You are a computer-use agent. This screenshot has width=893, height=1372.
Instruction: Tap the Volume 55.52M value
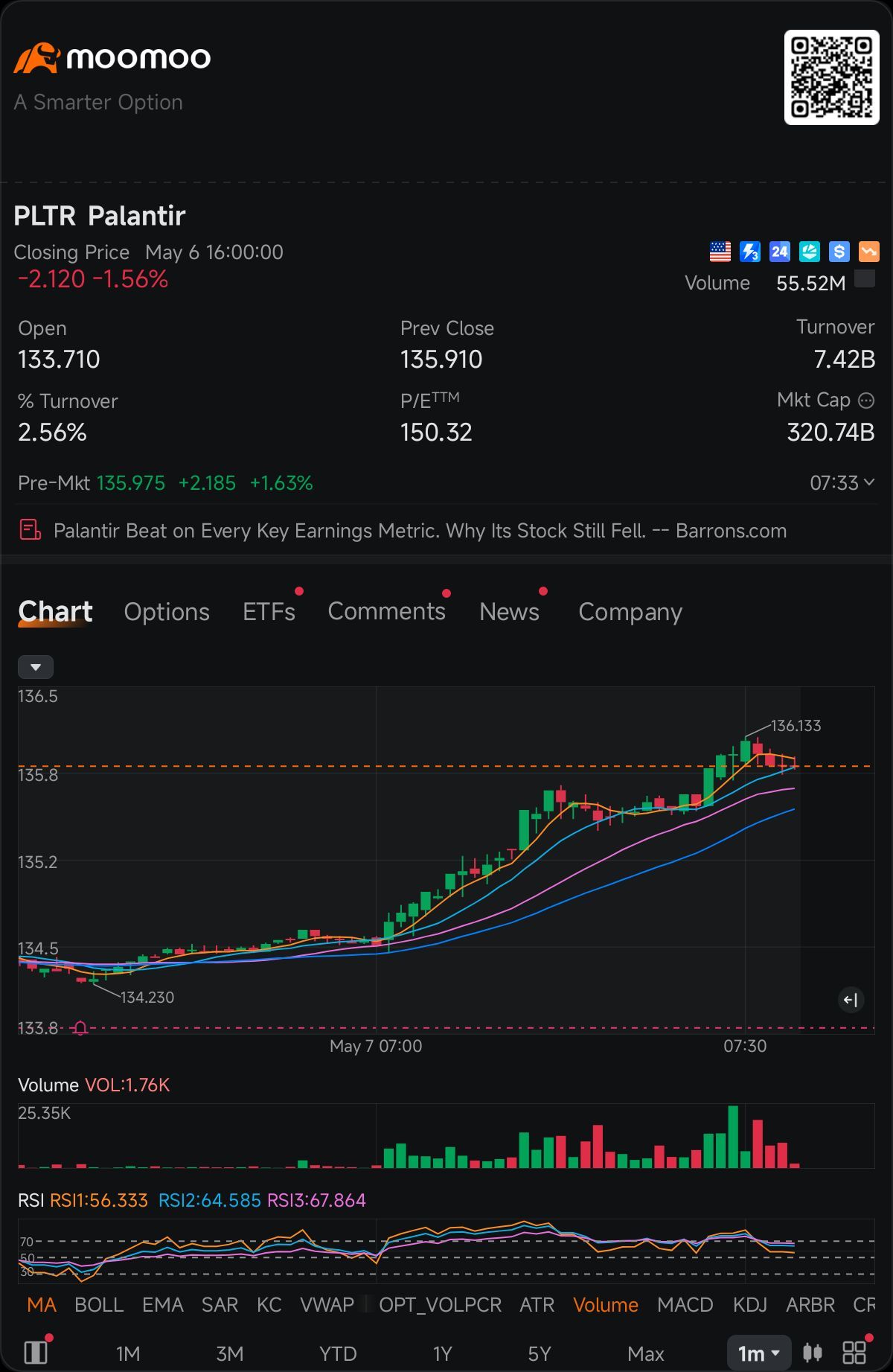point(811,283)
